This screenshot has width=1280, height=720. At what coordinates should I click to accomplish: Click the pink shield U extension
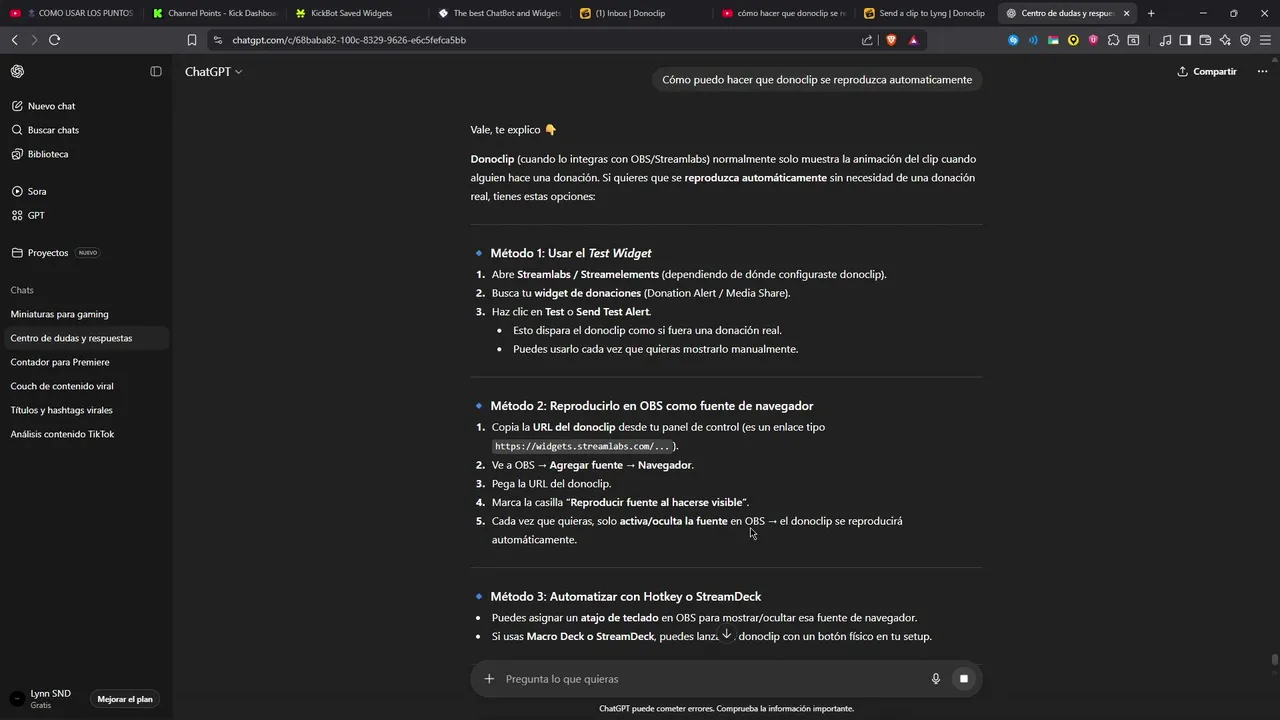coord(1093,40)
